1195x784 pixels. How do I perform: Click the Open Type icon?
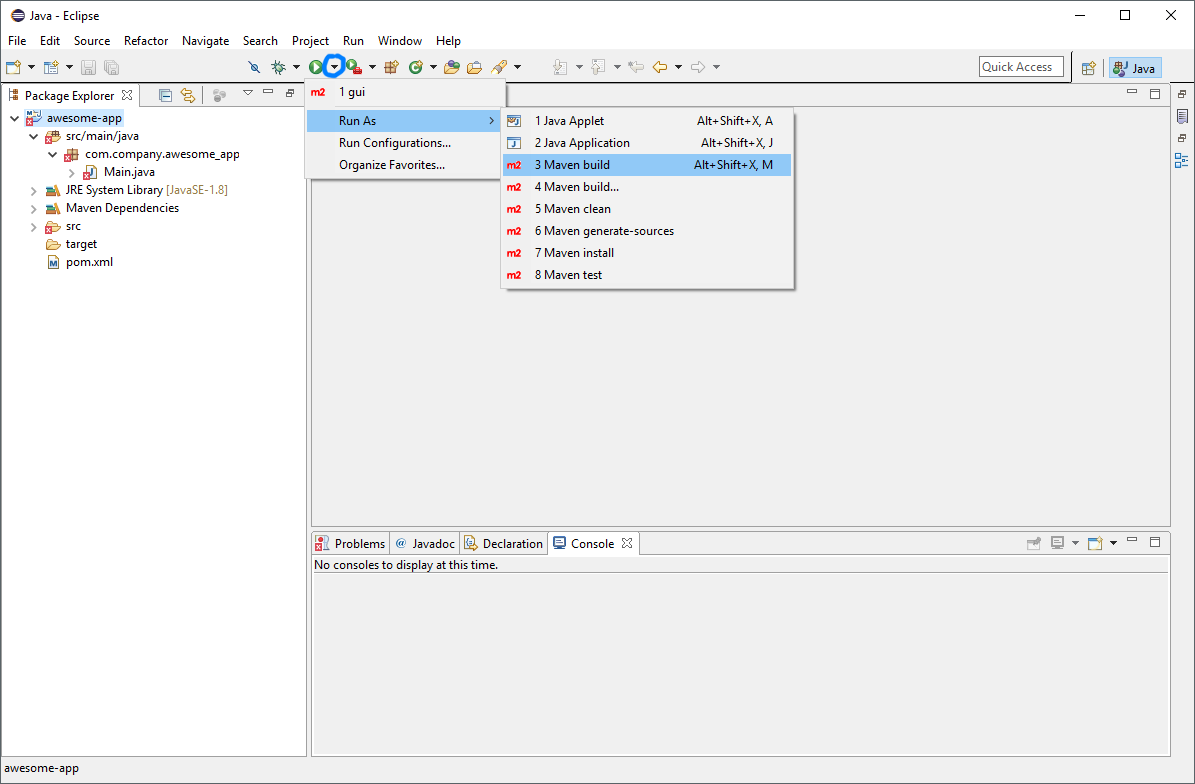pyautogui.click(x=452, y=67)
